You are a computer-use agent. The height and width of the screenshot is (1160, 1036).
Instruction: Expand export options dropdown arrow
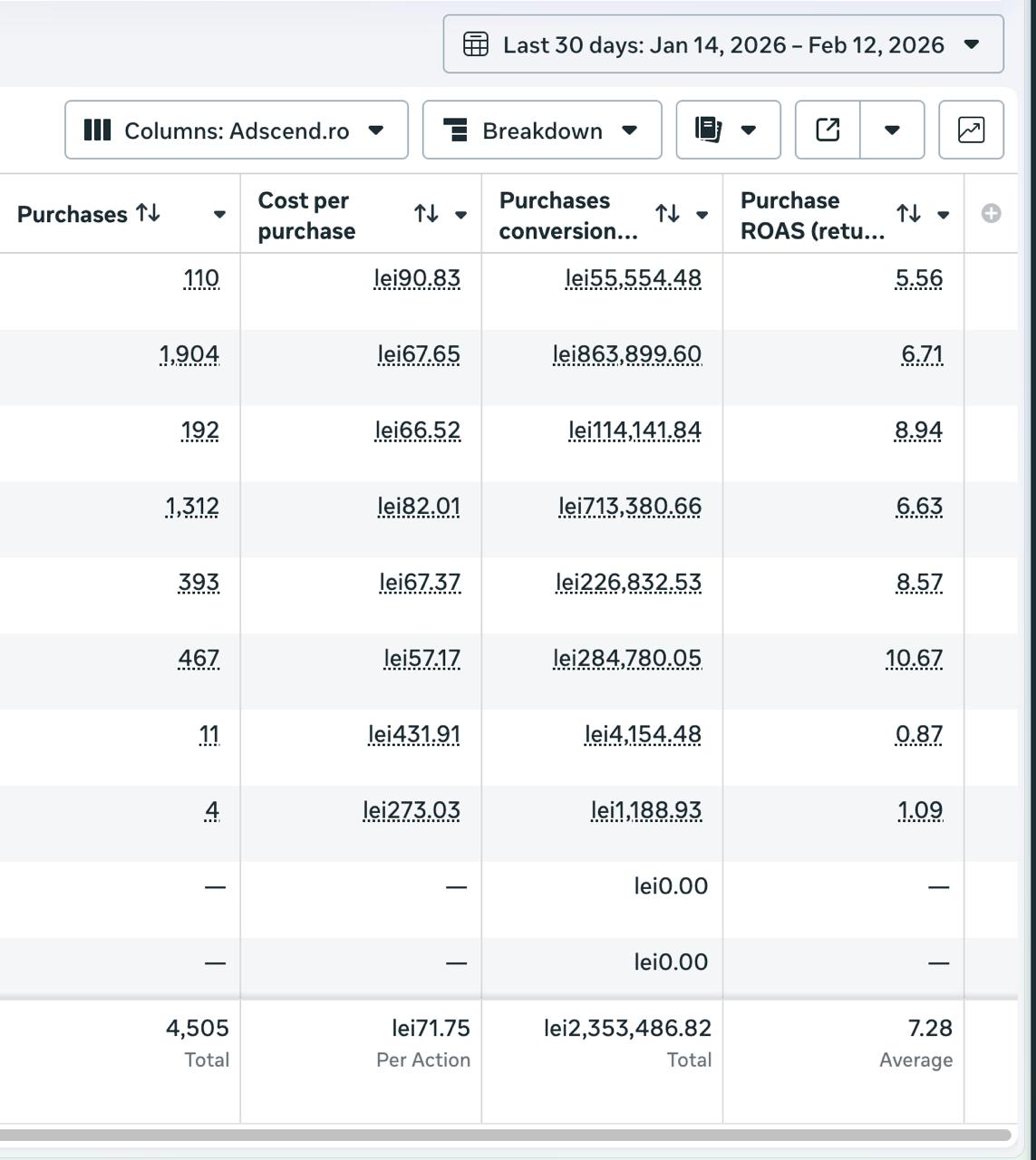click(892, 130)
